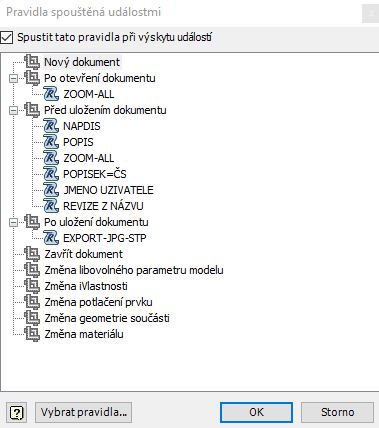The image size is (379, 428).
Task: Click the rule icon next to JMENO UZIVATELE
Action: [x=51, y=190]
